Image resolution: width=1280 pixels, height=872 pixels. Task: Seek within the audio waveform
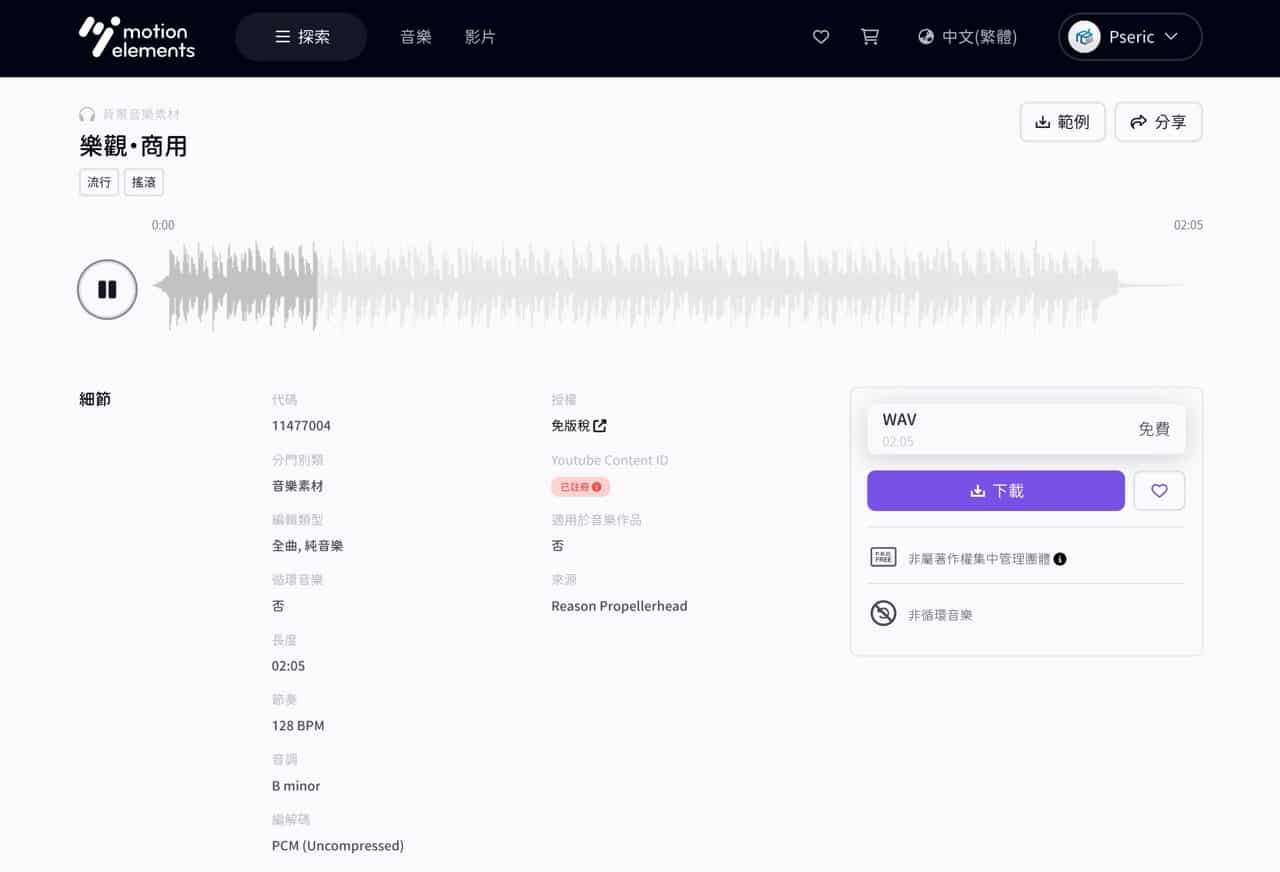pos(667,286)
